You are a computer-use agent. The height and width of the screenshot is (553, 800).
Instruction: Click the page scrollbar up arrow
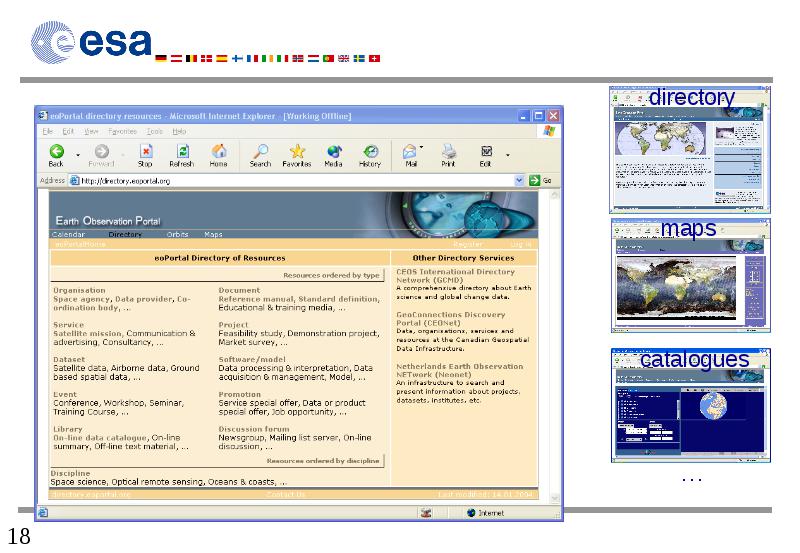[555, 195]
